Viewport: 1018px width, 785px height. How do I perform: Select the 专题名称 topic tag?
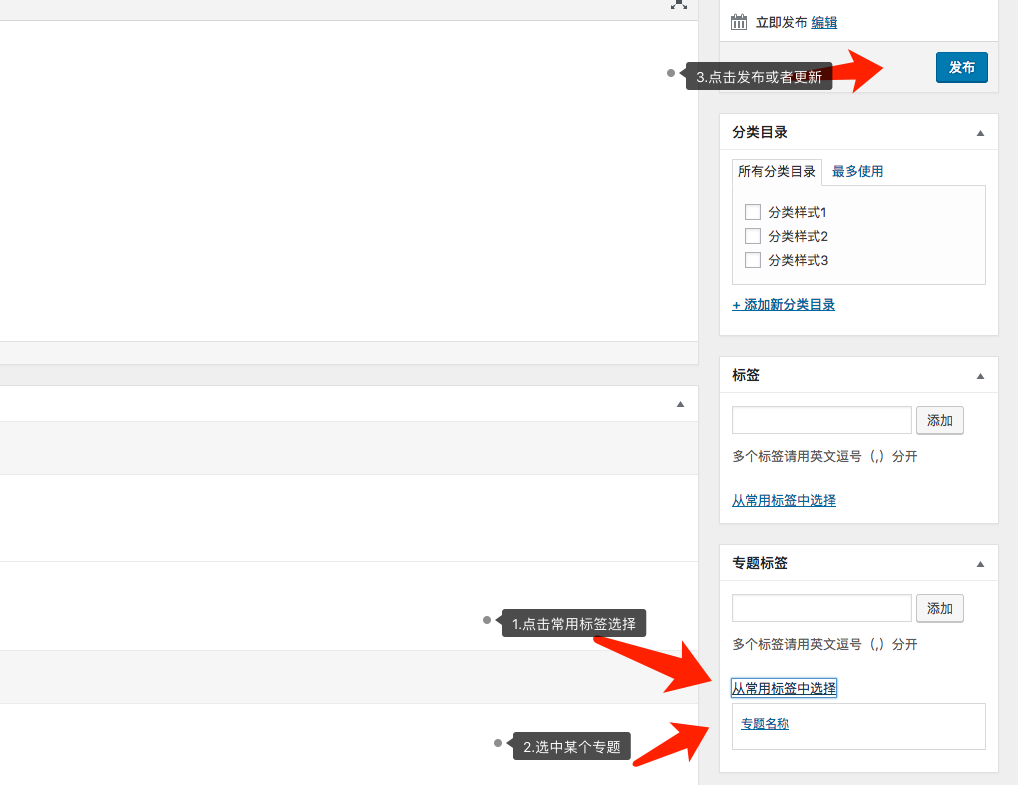(765, 723)
